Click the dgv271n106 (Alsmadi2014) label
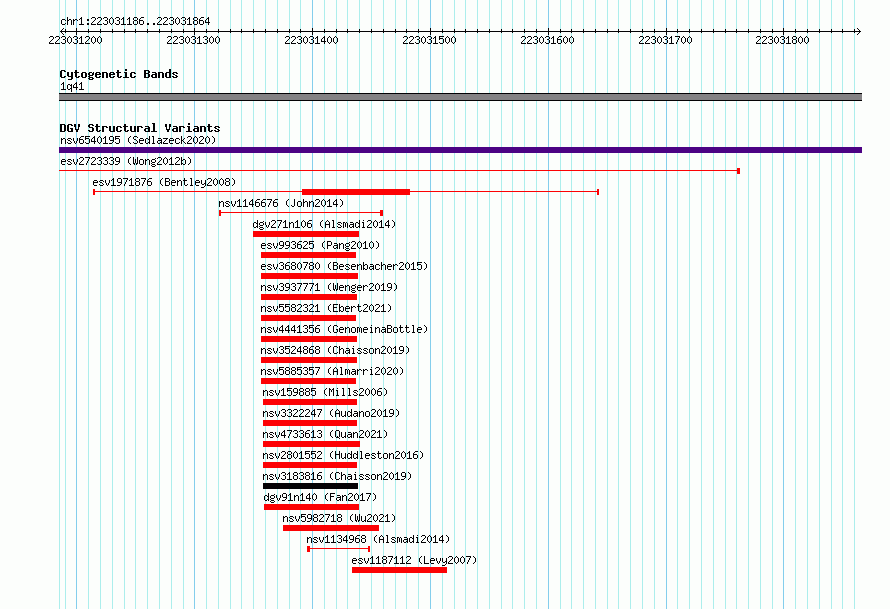Viewport: 890px width, 609px height. click(324, 224)
